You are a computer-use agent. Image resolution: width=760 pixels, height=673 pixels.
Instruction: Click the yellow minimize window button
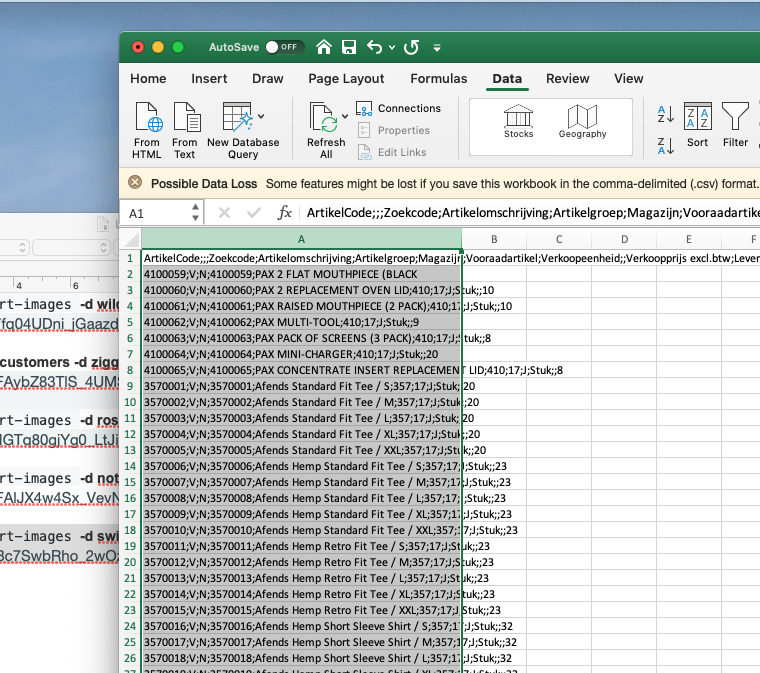[x=158, y=47]
